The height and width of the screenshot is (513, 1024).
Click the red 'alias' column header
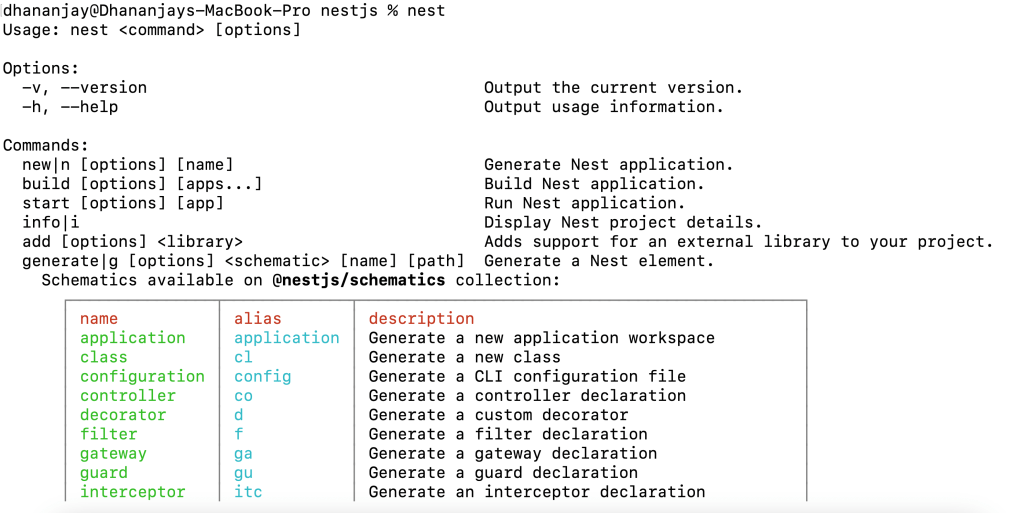point(258,318)
